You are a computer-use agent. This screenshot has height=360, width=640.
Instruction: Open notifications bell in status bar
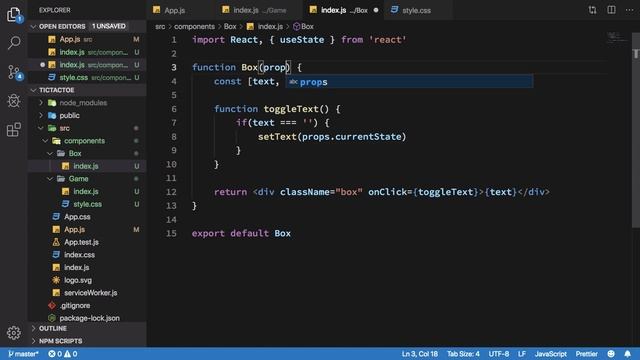(627, 353)
